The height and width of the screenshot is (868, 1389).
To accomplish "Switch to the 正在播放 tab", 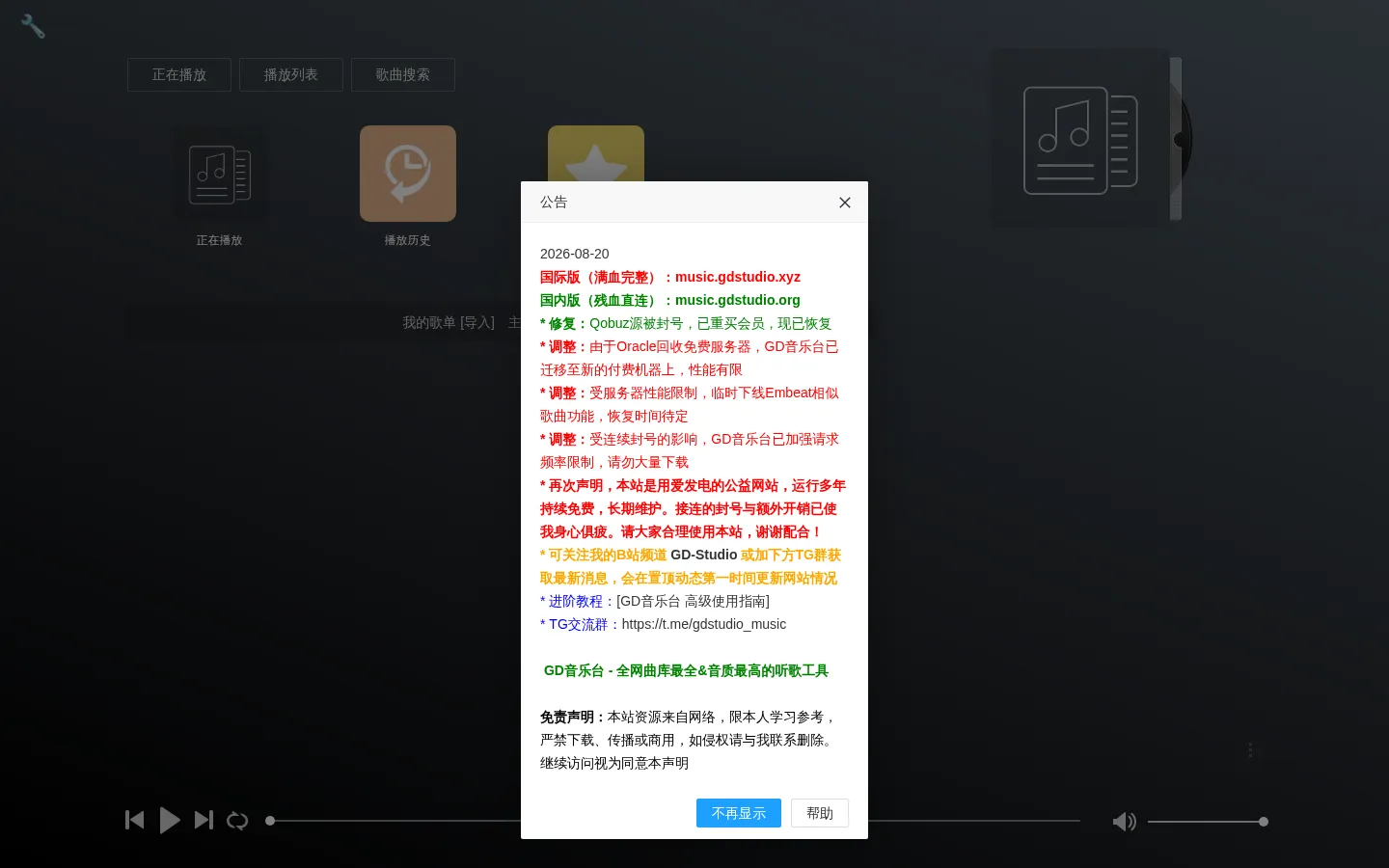I will point(179,74).
